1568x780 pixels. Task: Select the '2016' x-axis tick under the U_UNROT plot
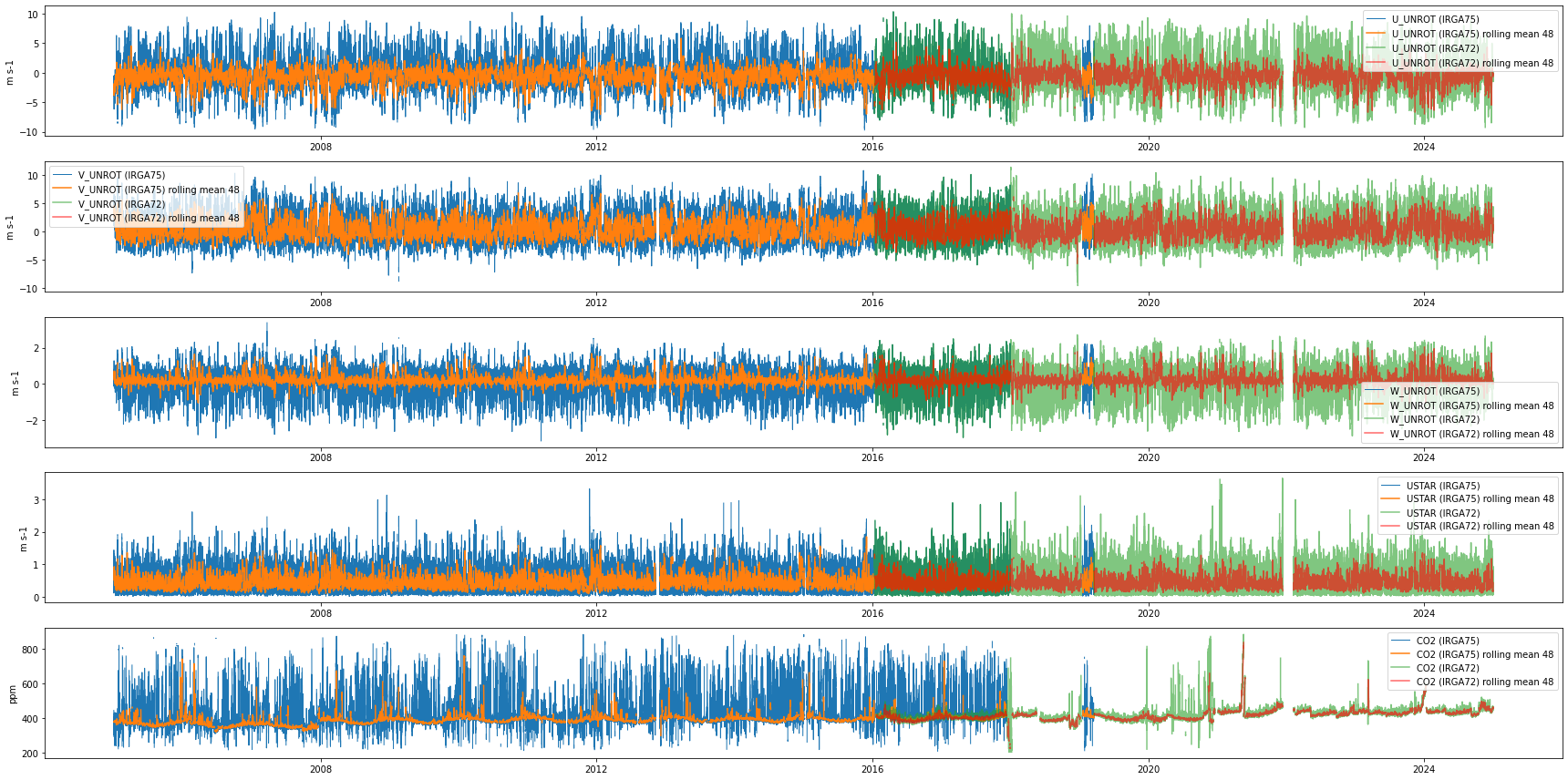click(872, 148)
